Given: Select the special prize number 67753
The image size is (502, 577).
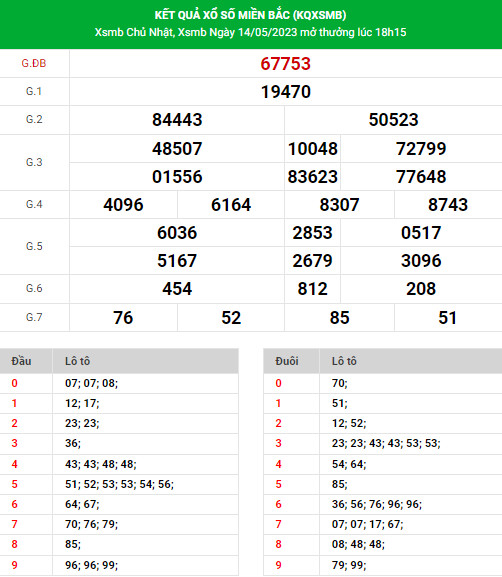Looking at the screenshot, I should pyautogui.click(x=286, y=64).
